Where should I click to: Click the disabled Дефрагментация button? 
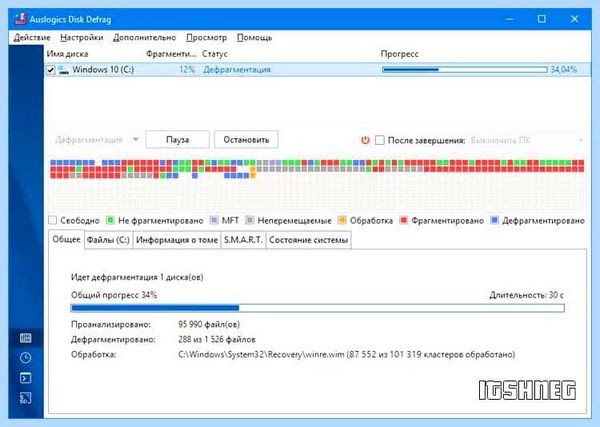pyautogui.click(x=89, y=140)
